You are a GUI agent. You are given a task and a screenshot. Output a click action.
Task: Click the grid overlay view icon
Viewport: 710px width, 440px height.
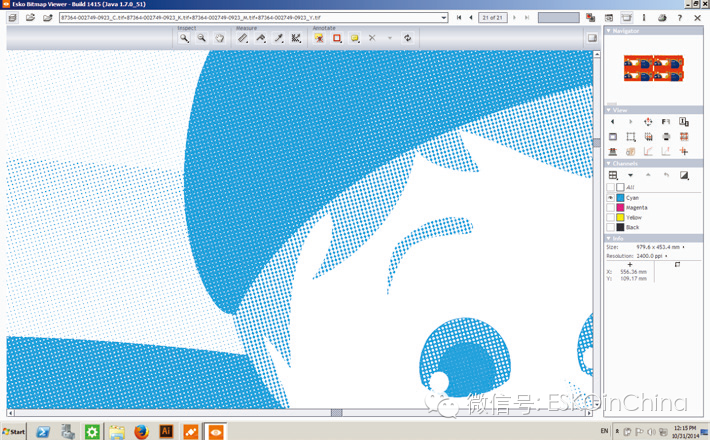648,137
